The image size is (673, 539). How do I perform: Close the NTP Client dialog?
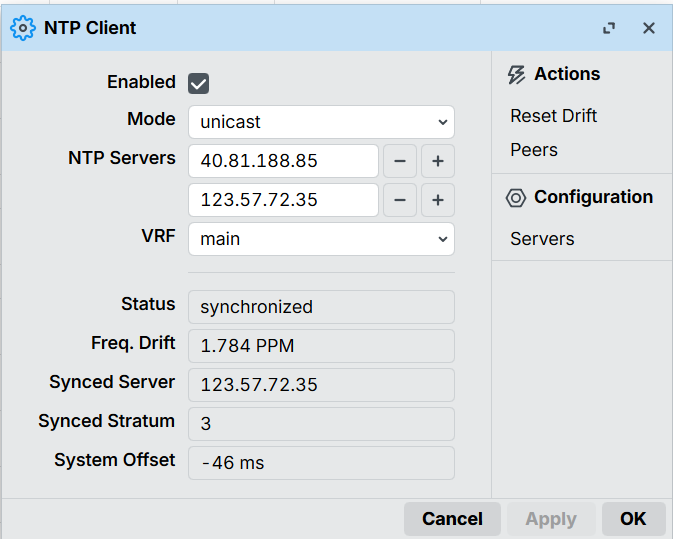[x=649, y=28]
